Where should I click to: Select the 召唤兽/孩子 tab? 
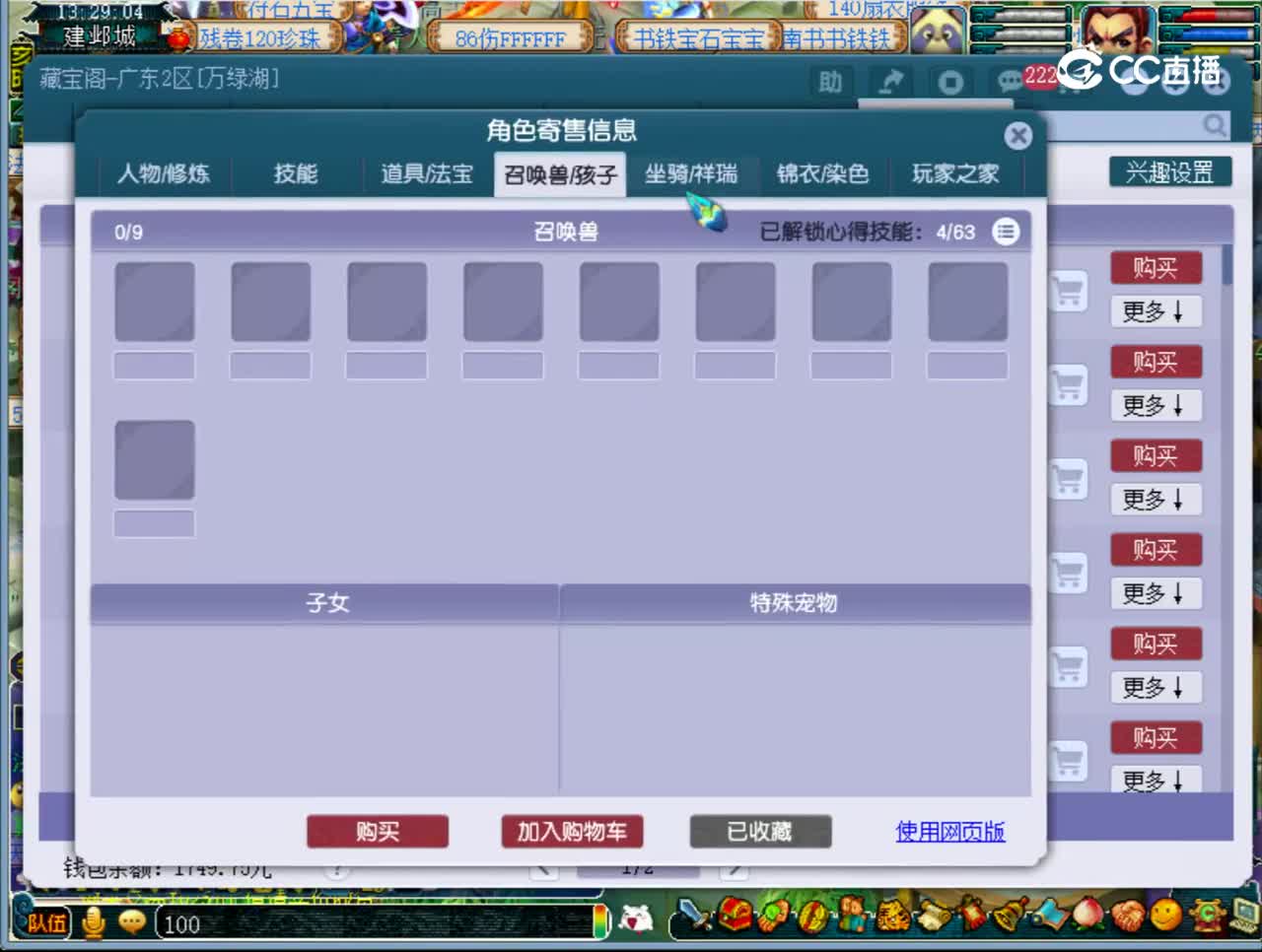pos(560,175)
